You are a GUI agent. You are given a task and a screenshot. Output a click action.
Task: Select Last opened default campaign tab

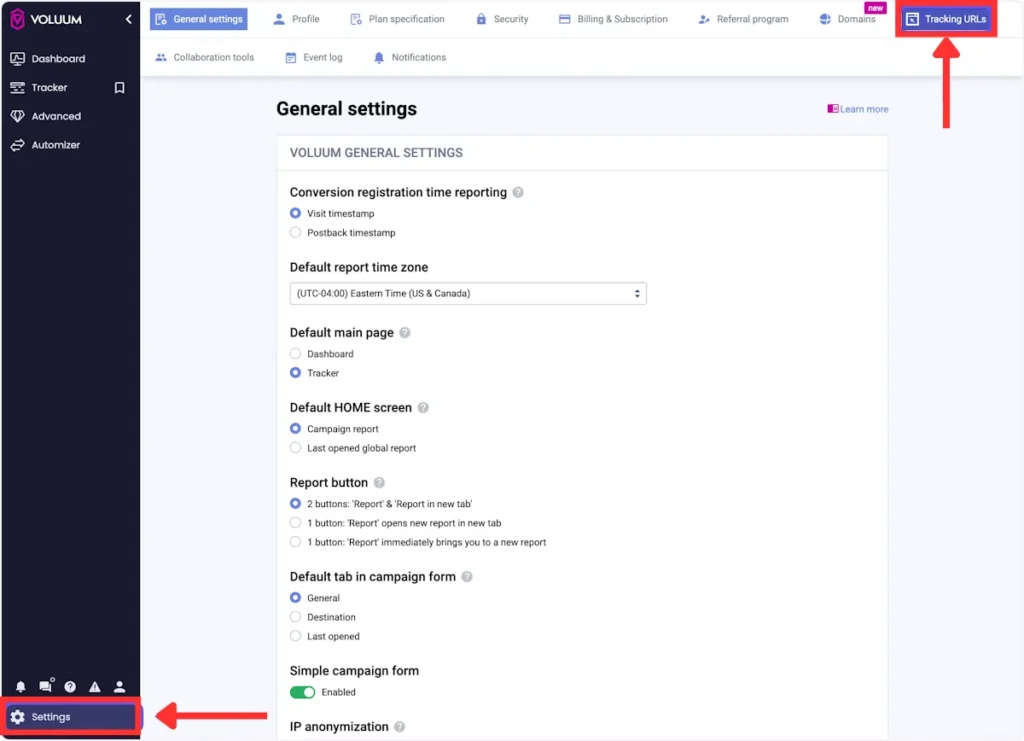pyautogui.click(x=295, y=636)
